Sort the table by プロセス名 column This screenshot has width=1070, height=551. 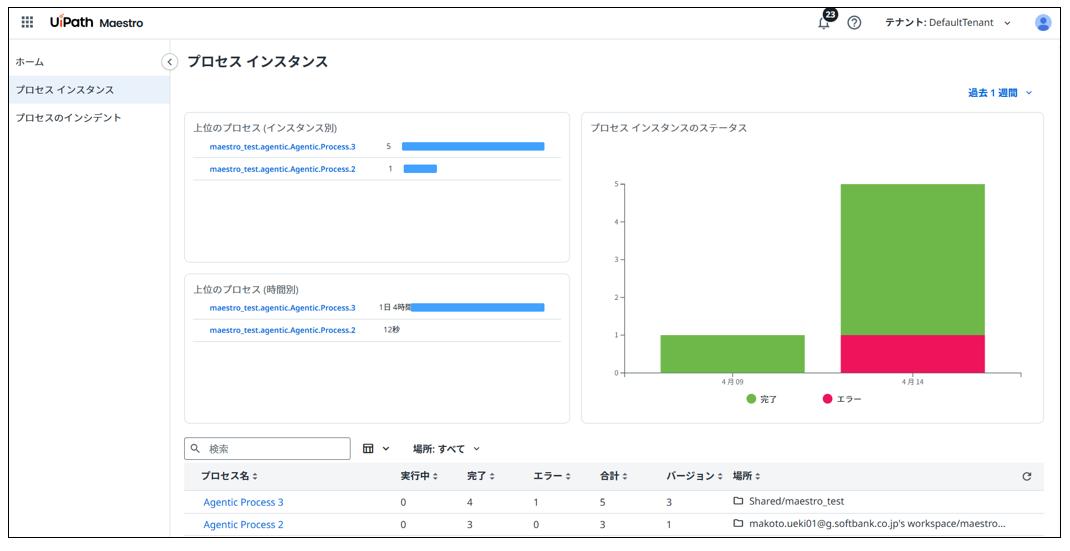click(x=229, y=477)
